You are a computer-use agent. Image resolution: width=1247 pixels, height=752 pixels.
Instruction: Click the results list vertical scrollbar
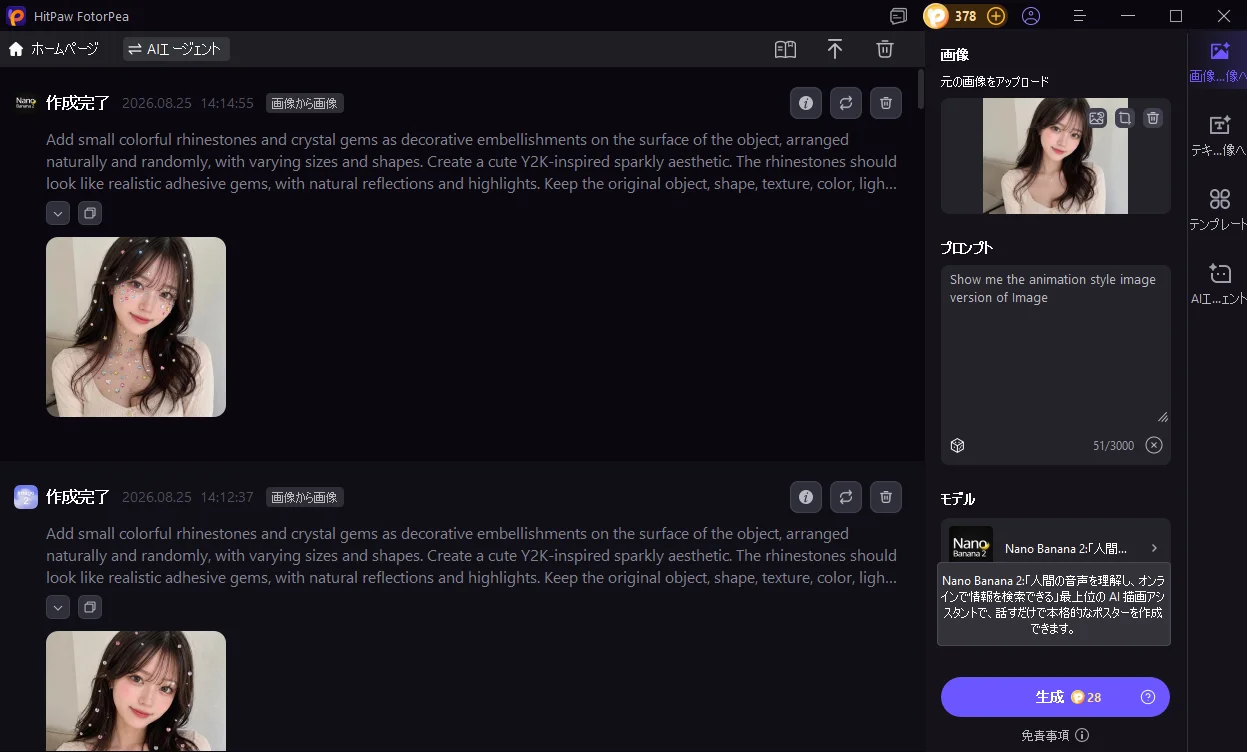pyautogui.click(x=920, y=91)
